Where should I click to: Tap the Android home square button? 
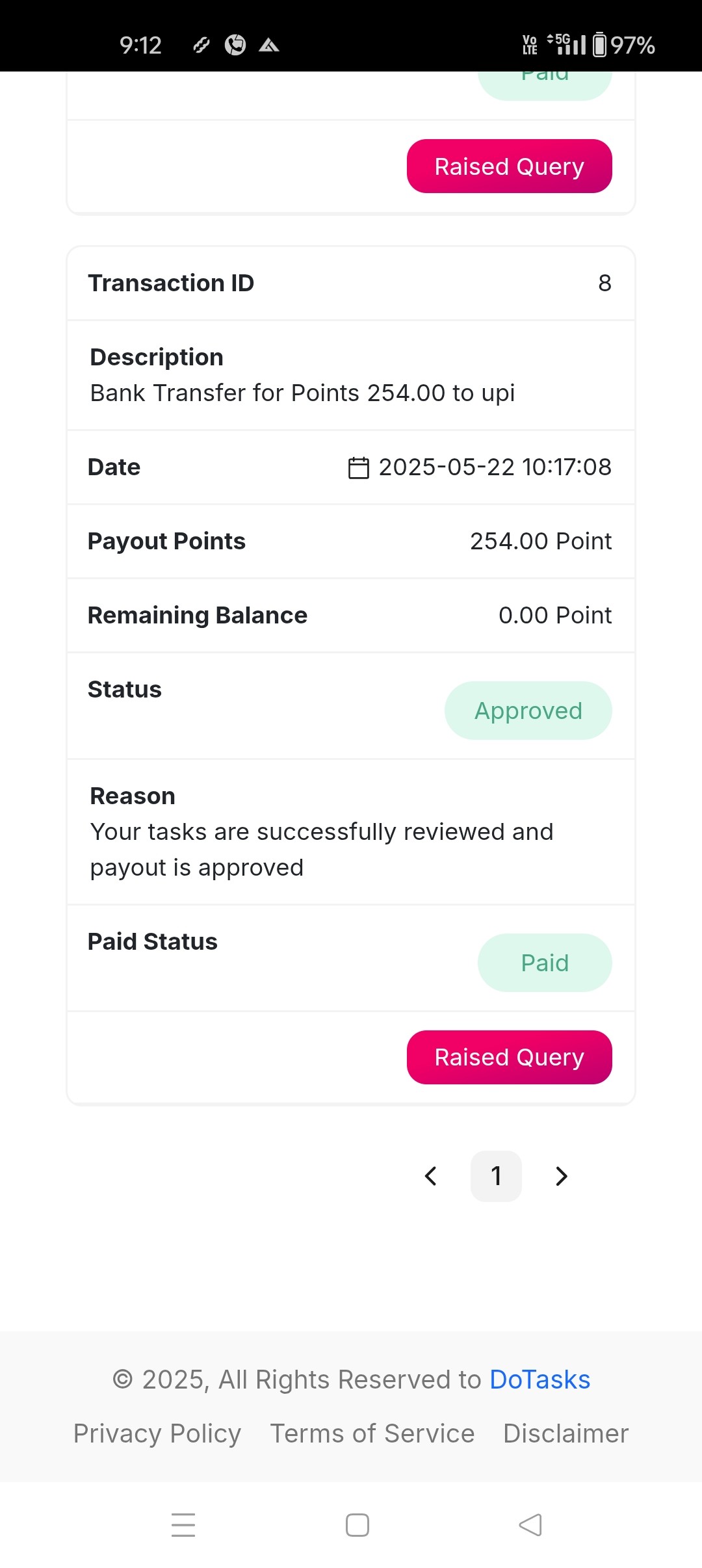[357, 1525]
